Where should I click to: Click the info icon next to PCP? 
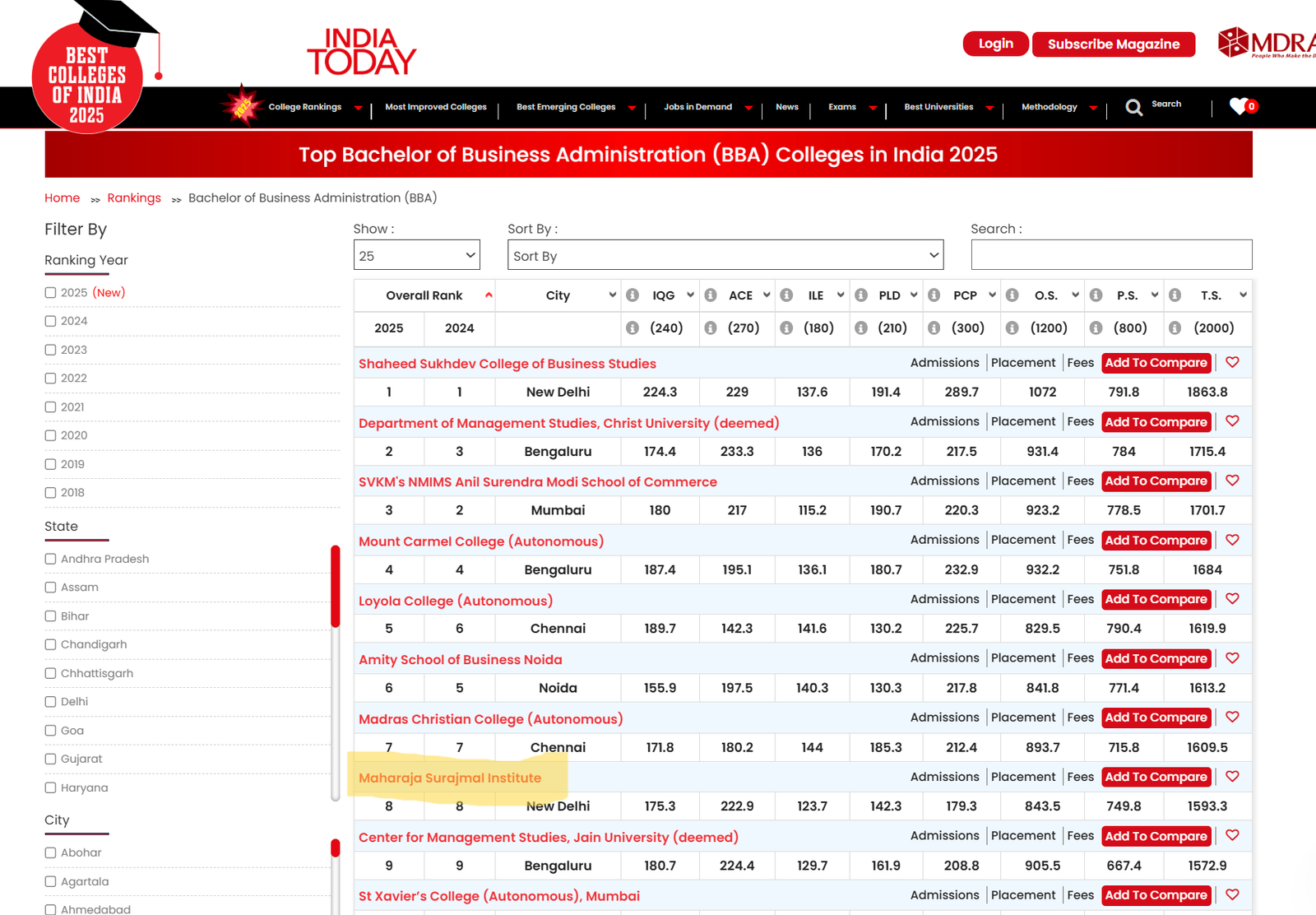pyautogui.click(x=934, y=295)
